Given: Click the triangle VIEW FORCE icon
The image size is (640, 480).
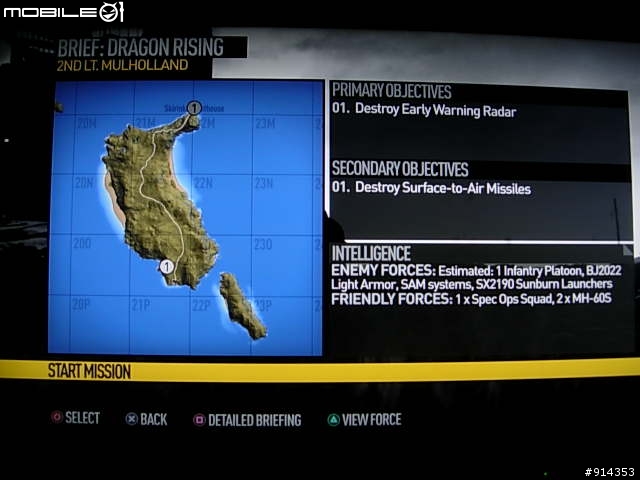Looking at the screenshot, I should [x=333, y=420].
